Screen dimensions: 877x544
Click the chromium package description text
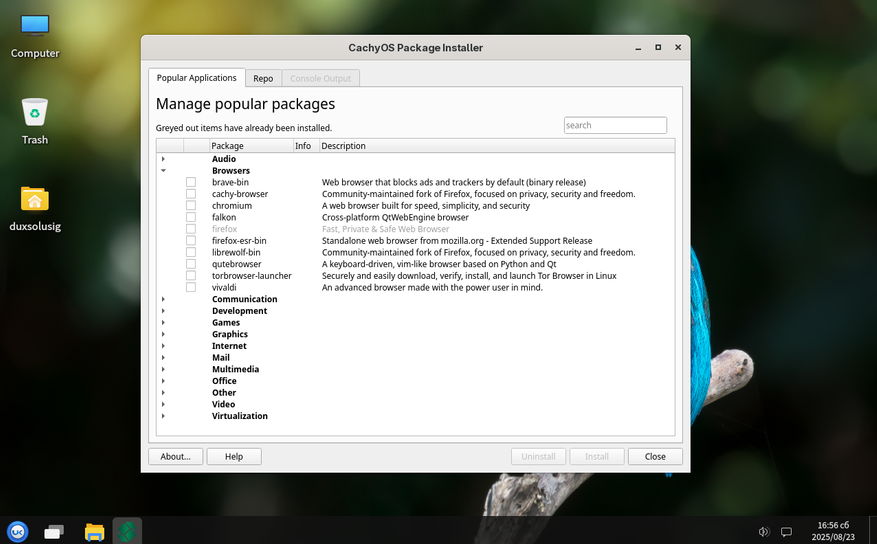[426, 206]
